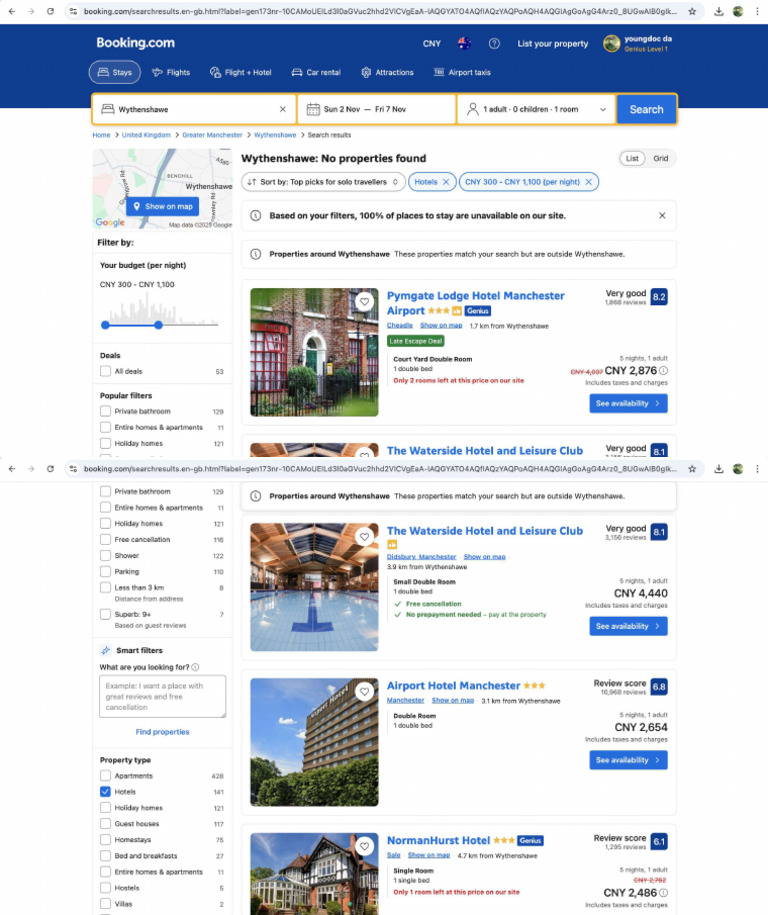Viewport: 768px width, 915px height.
Task: Open three-dot menu in upper browser toolbar
Action: click(x=757, y=11)
